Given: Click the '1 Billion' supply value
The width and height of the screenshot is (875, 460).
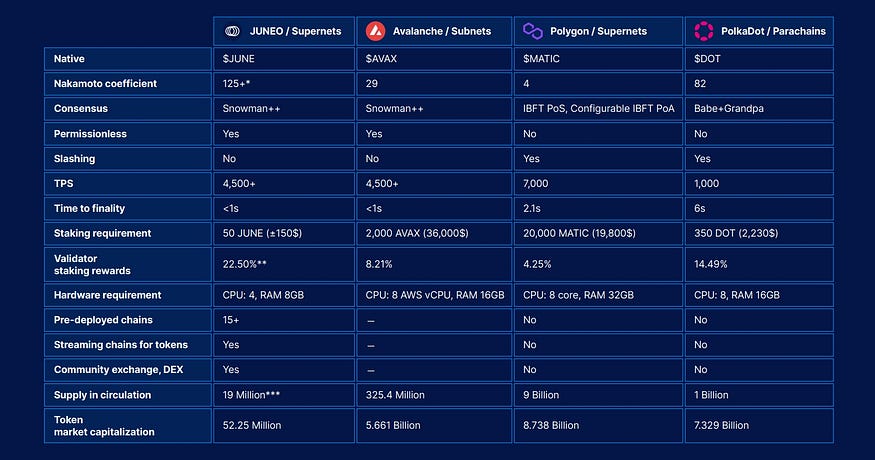Looking at the screenshot, I should [711, 395].
